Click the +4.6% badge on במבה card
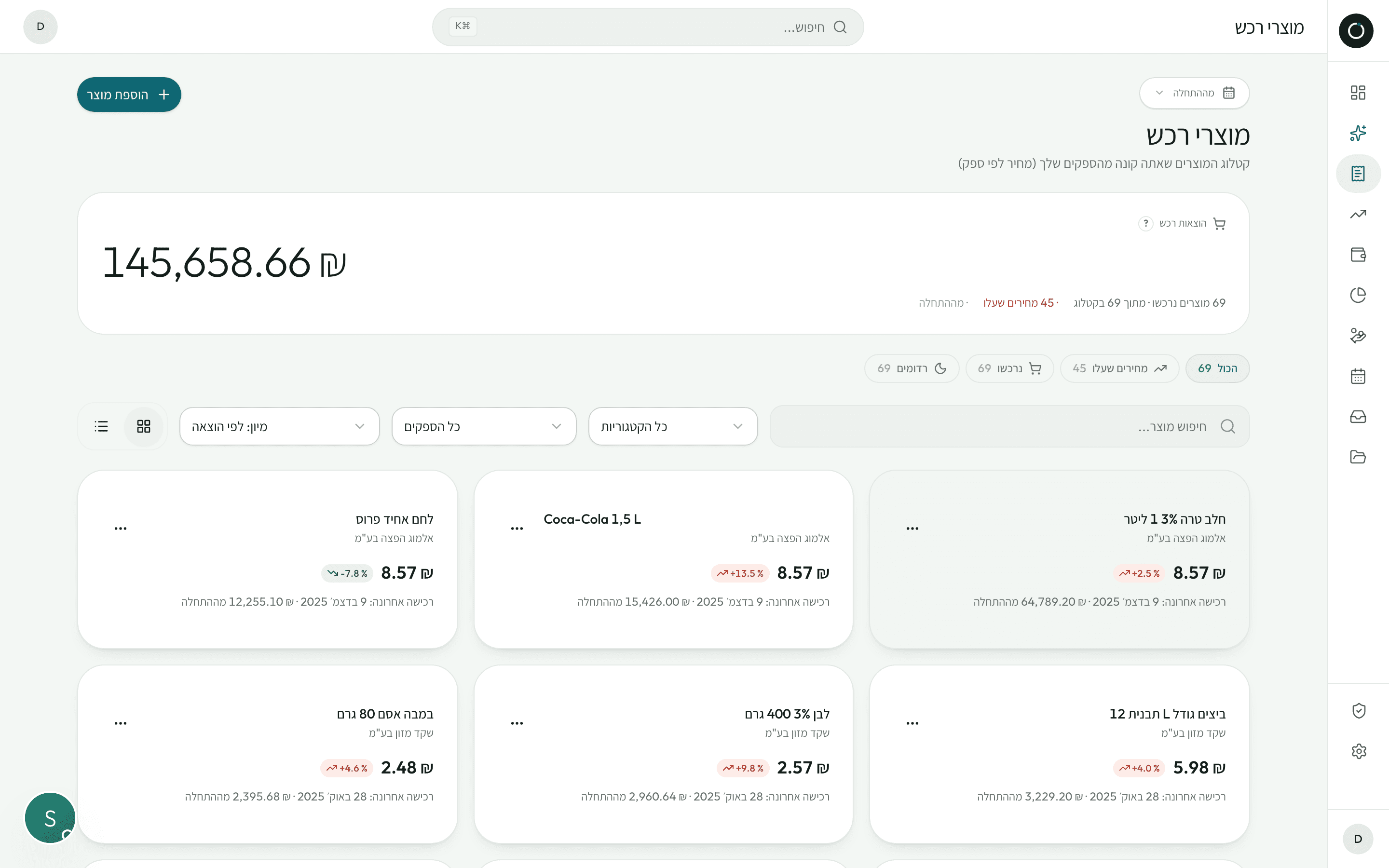Viewport: 1389px width, 868px height. (347, 768)
